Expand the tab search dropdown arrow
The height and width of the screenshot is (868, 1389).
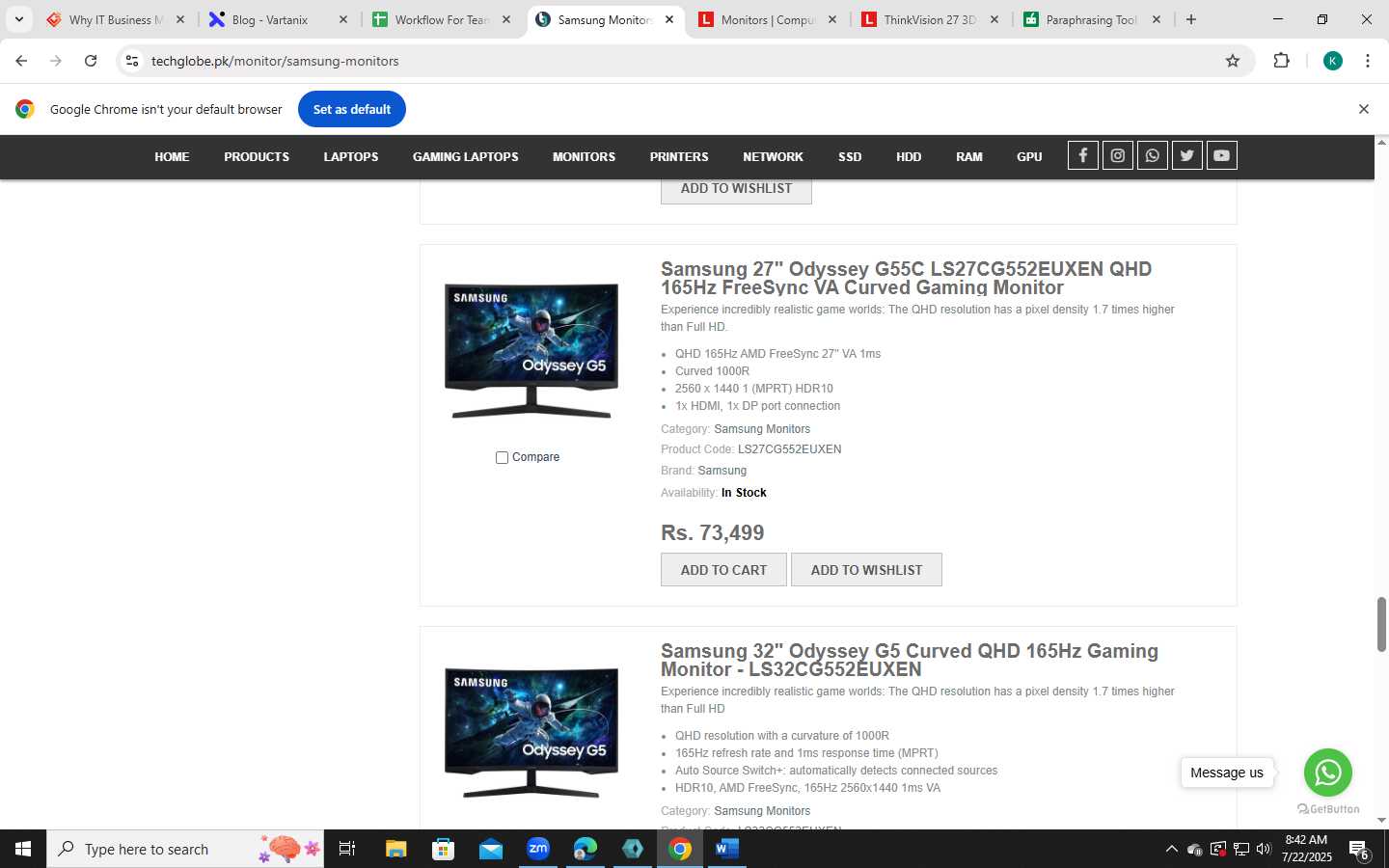(18, 19)
